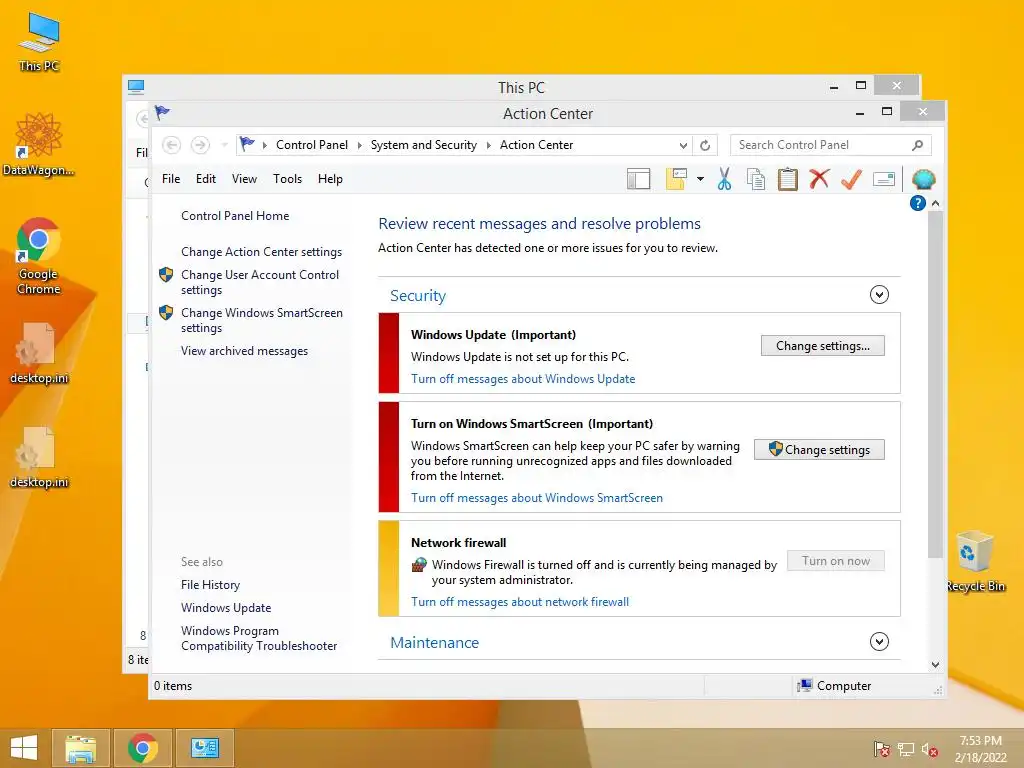The height and width of the screenshot is (768, 1024).
Task: Click the Email envelope toolbar icon
Action: [x=884, y=178]
